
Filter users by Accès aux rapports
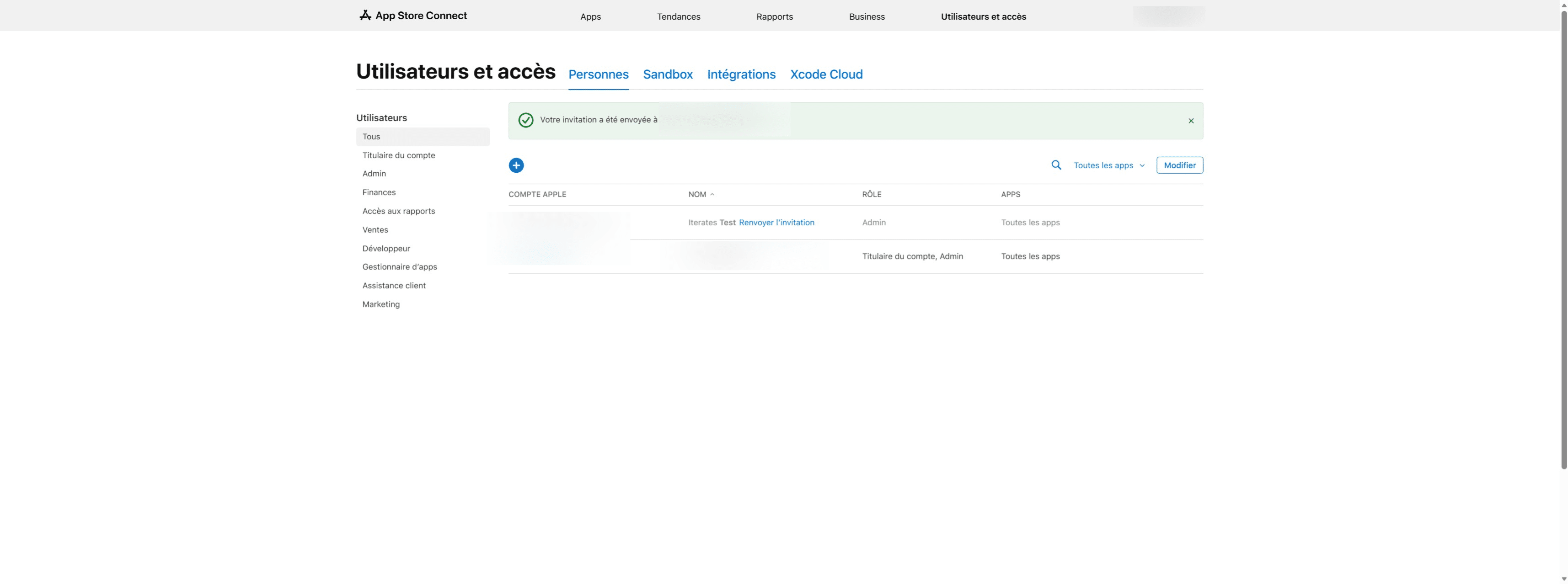point(399,212)
